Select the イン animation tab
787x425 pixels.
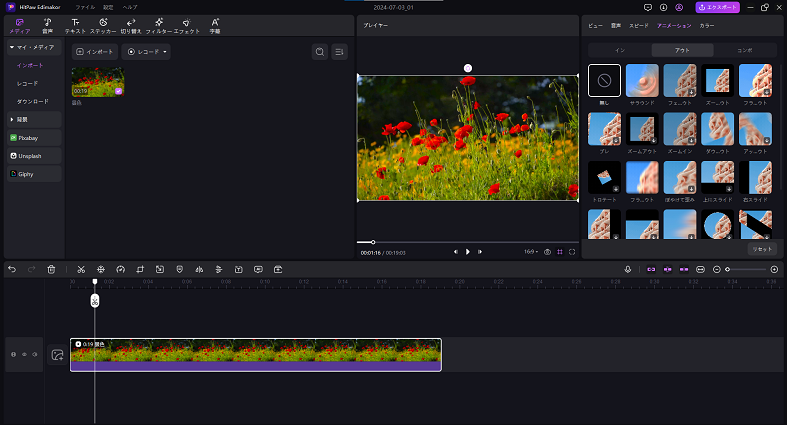click(620, 50)
